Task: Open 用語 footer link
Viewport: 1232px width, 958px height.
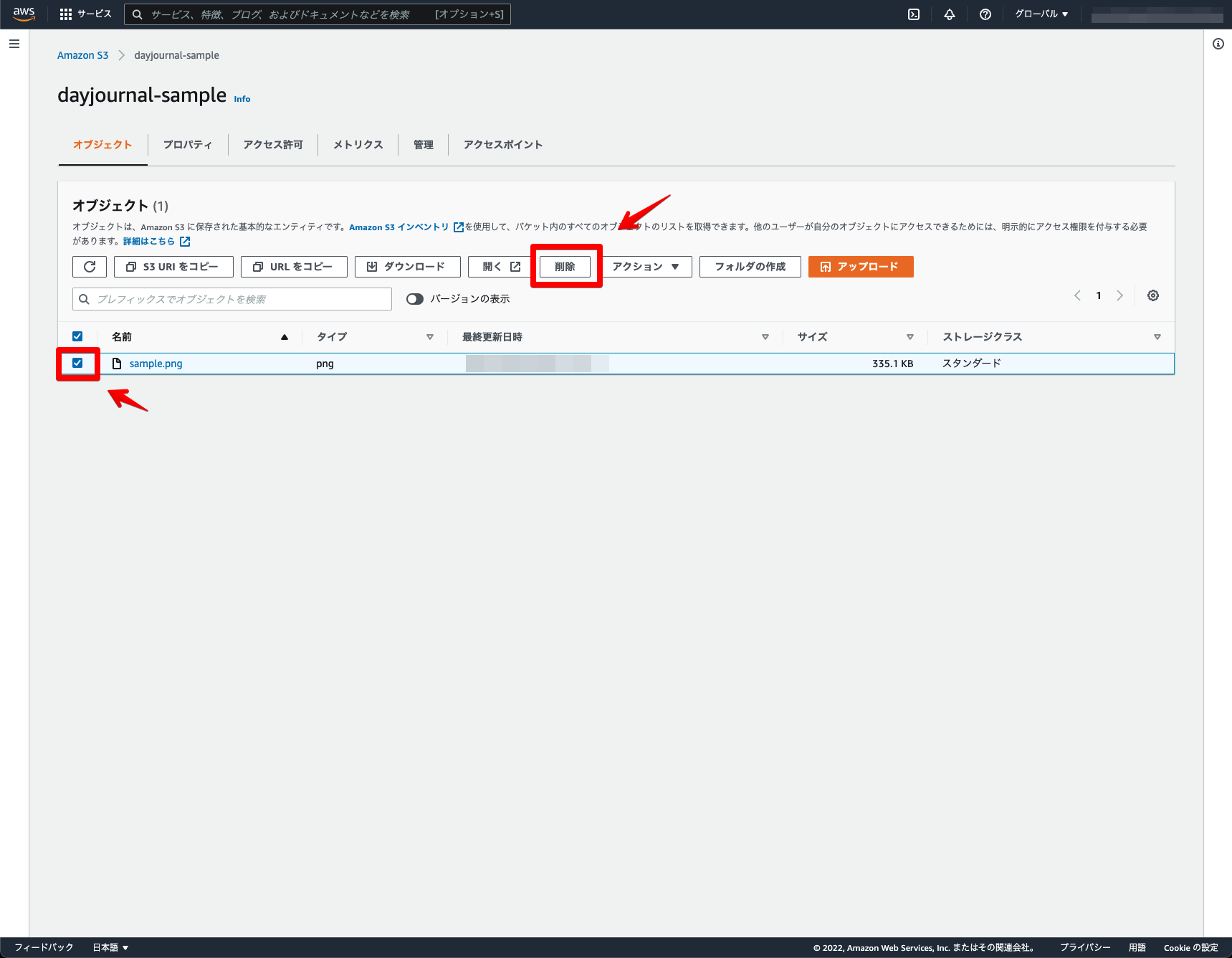Action: click(1137, 947)
